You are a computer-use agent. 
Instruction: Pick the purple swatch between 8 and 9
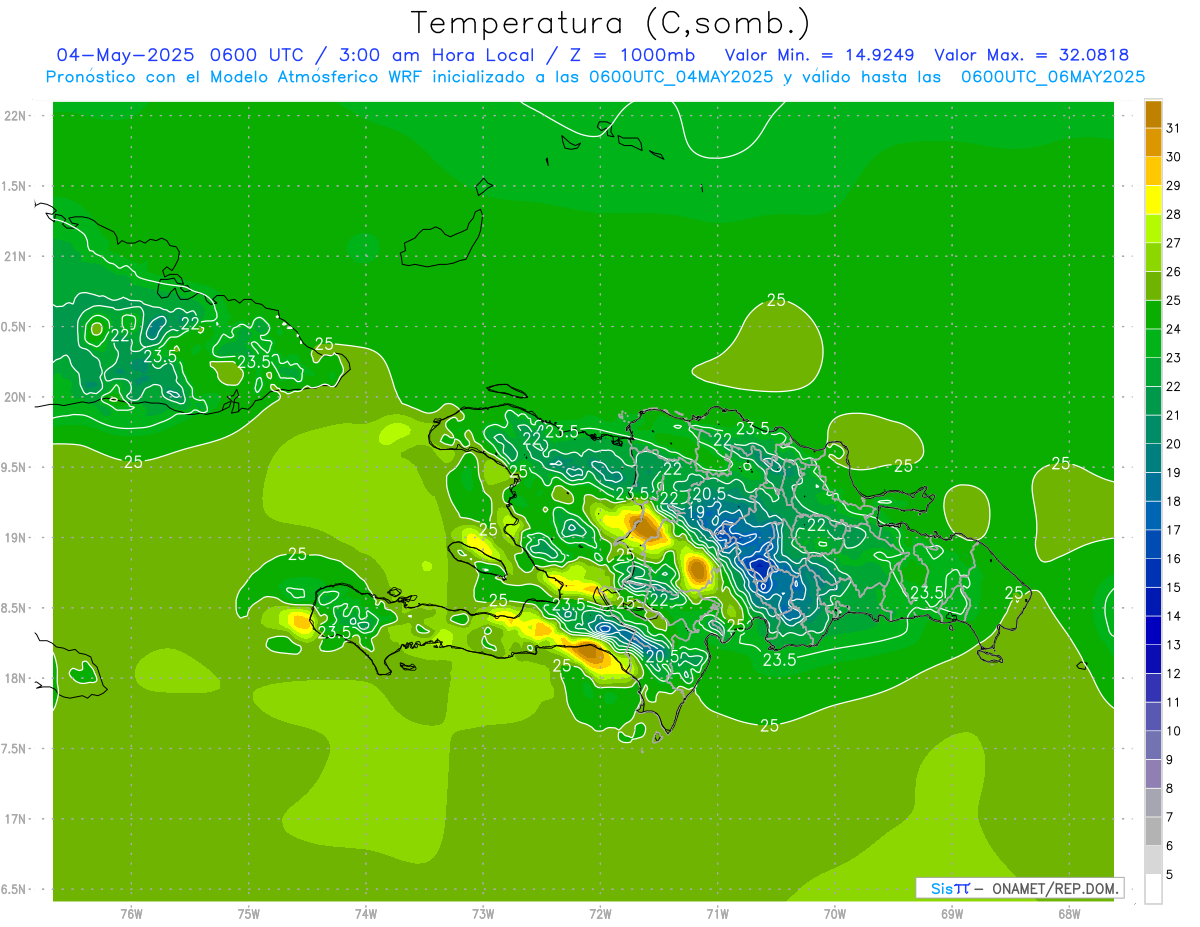tap(1153, 774)
